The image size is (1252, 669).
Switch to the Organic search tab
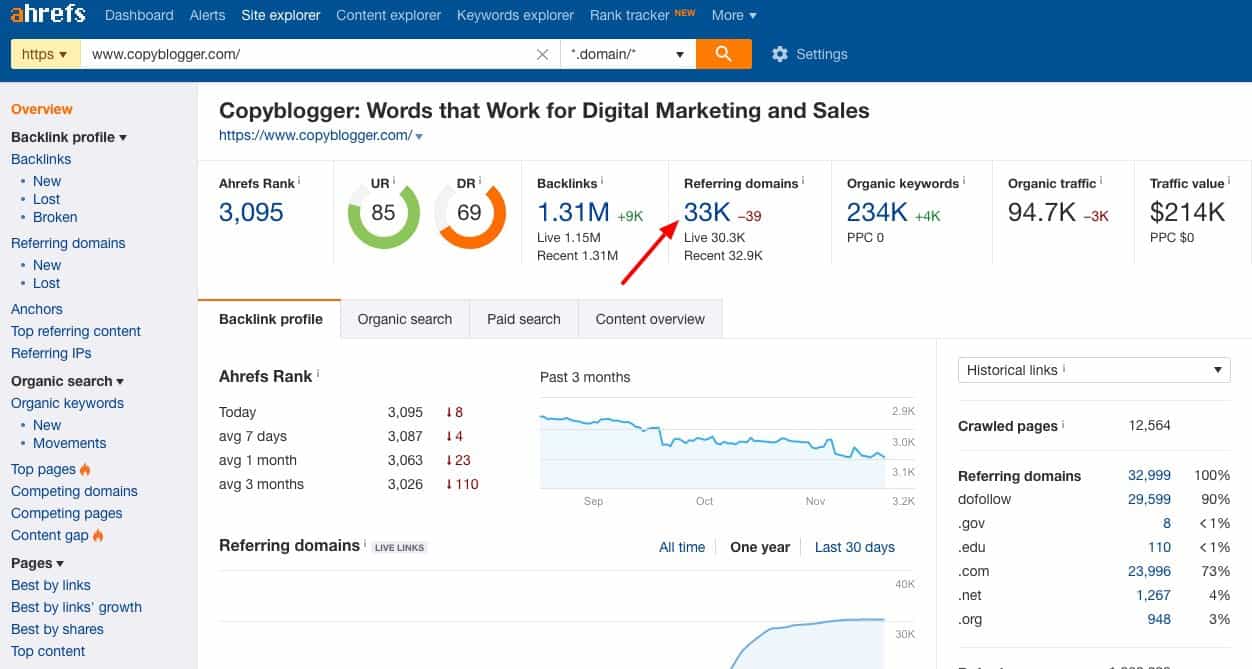[x=404, y=319]
